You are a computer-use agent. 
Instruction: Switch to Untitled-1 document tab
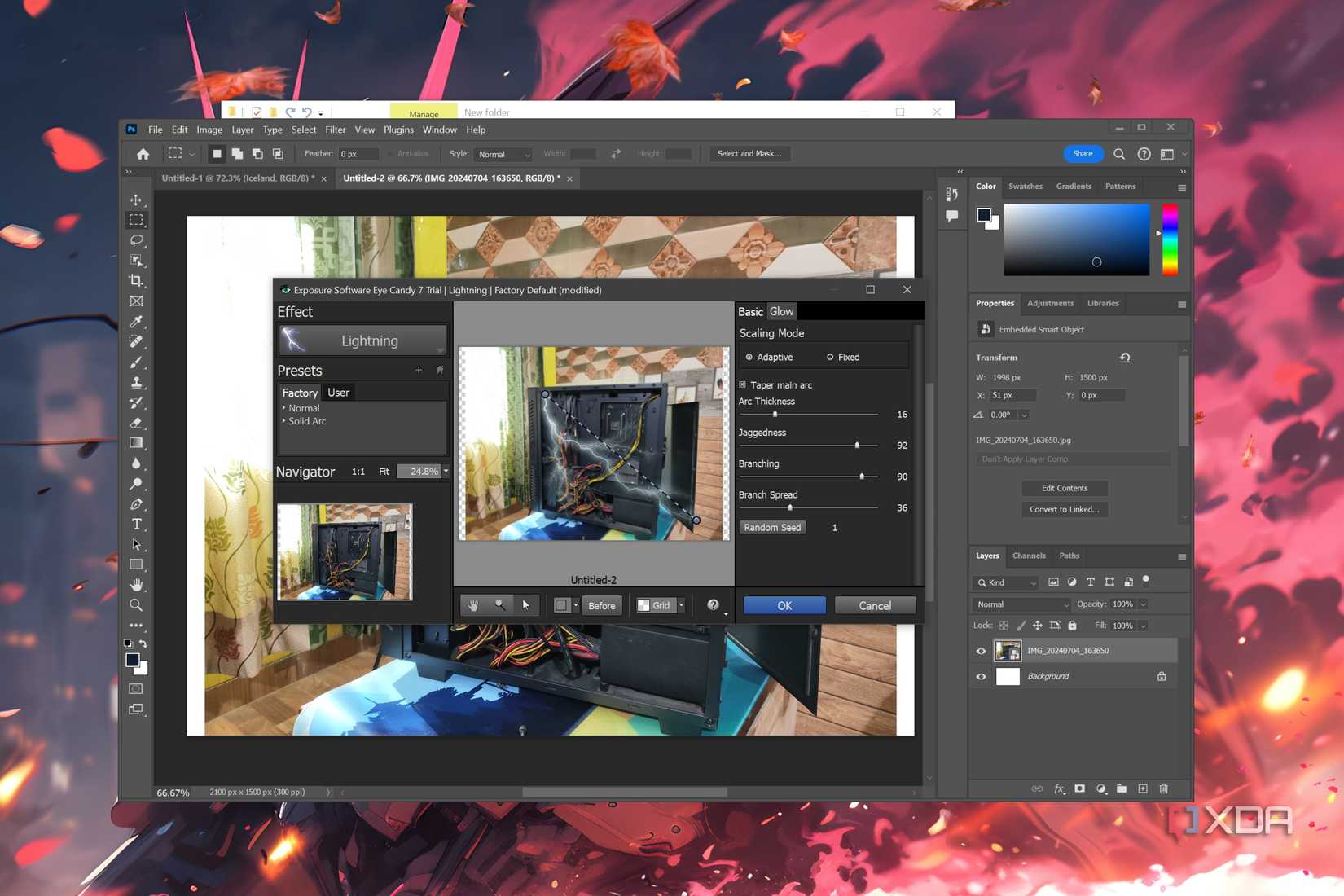(238, 178)
